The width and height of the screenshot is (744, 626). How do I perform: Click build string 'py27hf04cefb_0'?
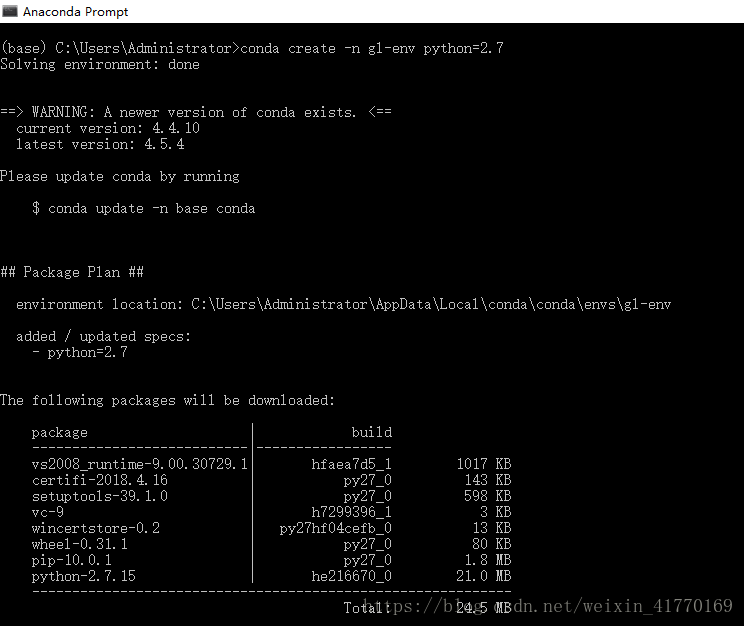(x=335, y=528)
